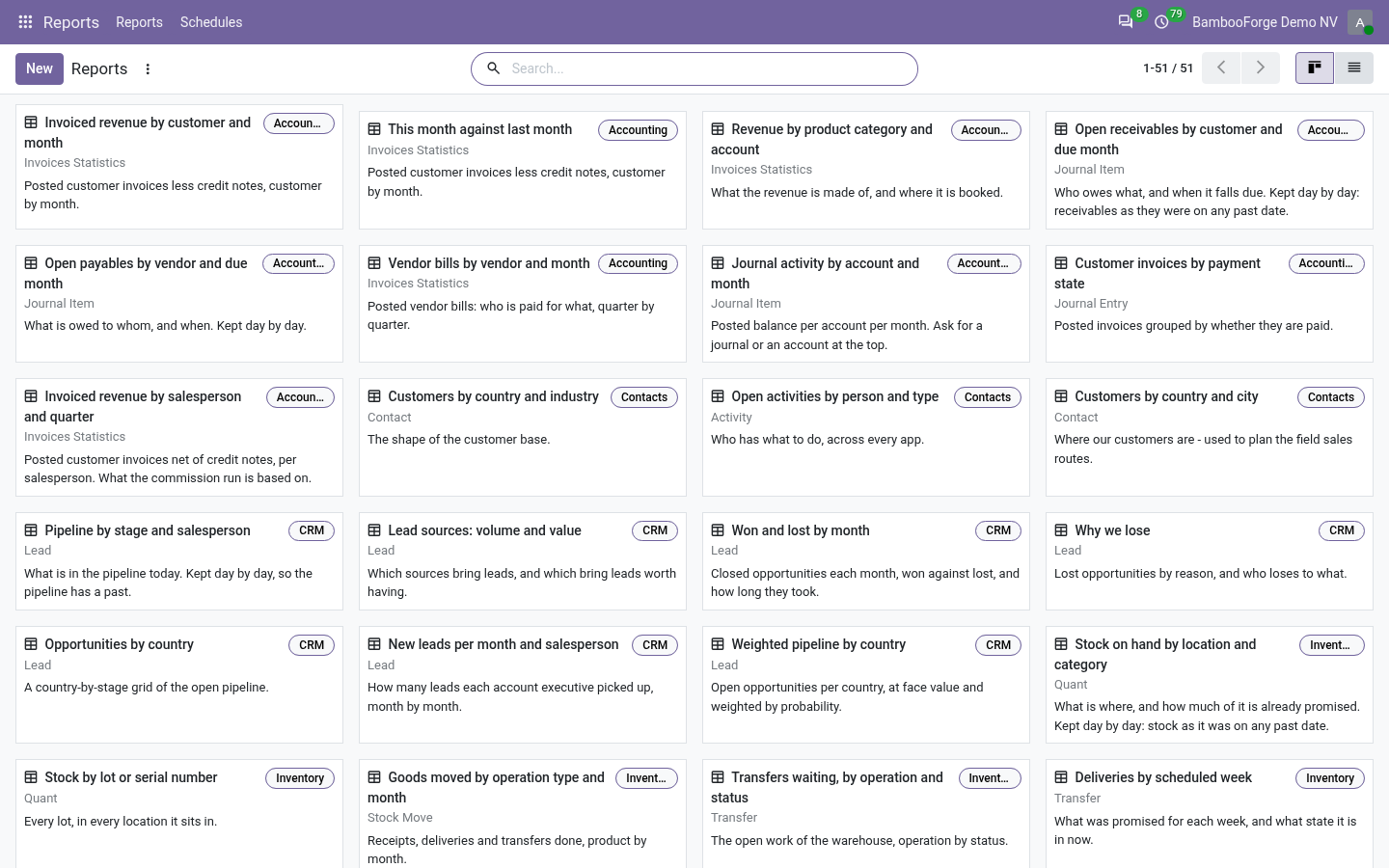The height and width of the screenshot is (868, 1389).
Task: Click text 'Every lot, in every location it sits in.'
Action: [x=121, y=822]
